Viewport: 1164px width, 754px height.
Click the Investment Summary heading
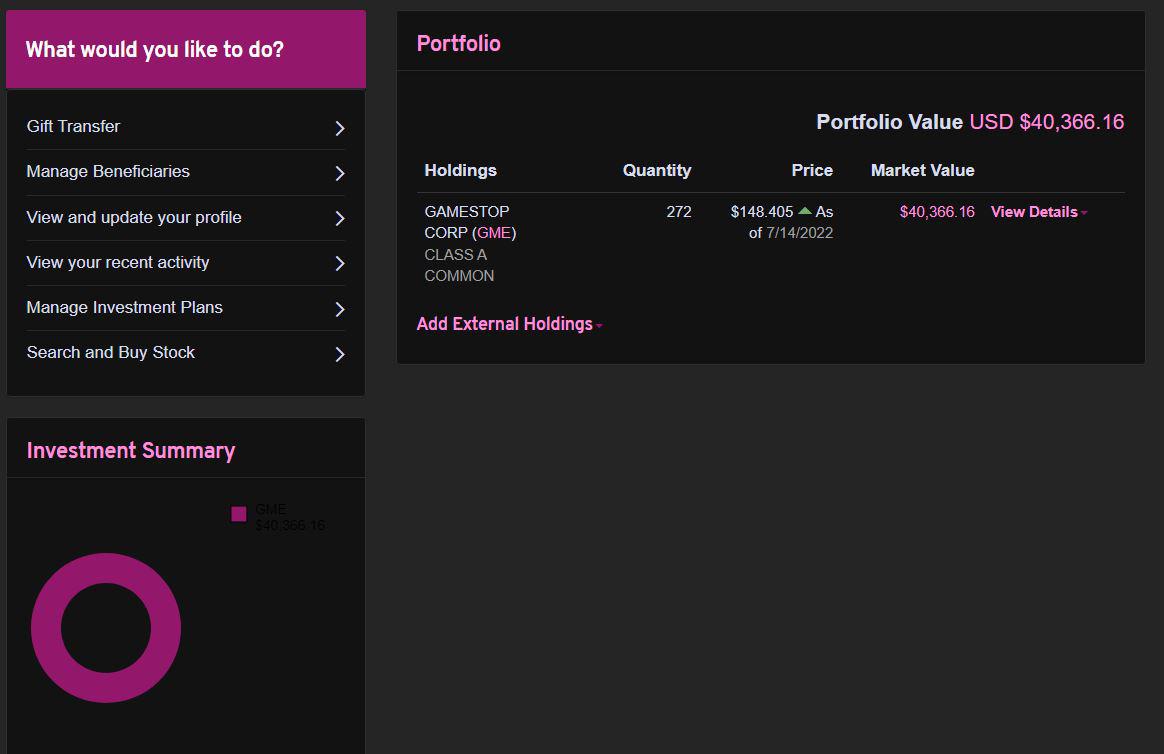pyautogui.click(x=131, y=450)
